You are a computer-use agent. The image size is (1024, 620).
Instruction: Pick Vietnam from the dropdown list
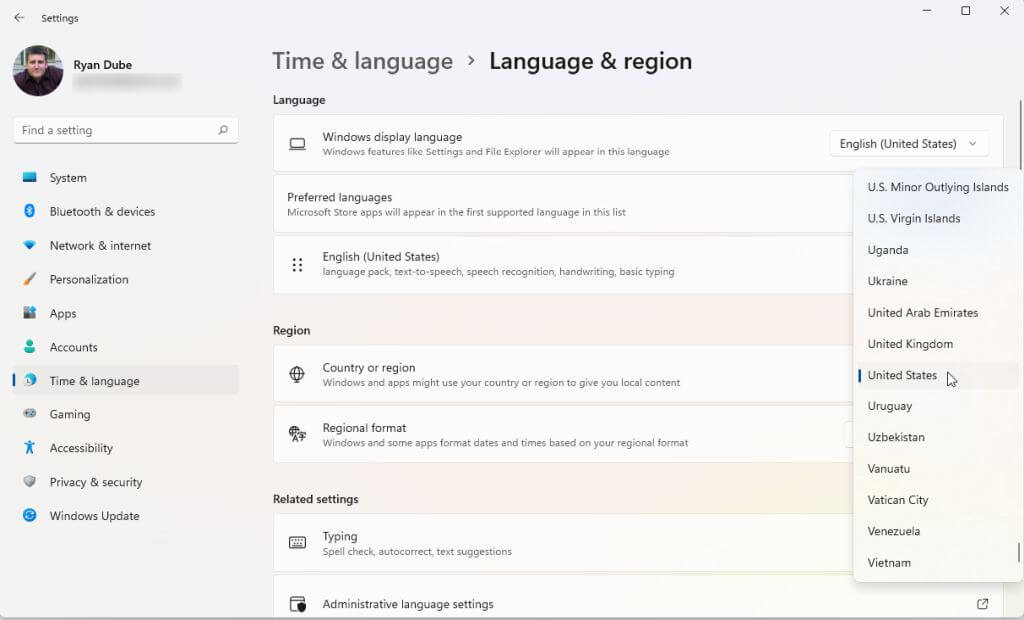pos(889,563)
